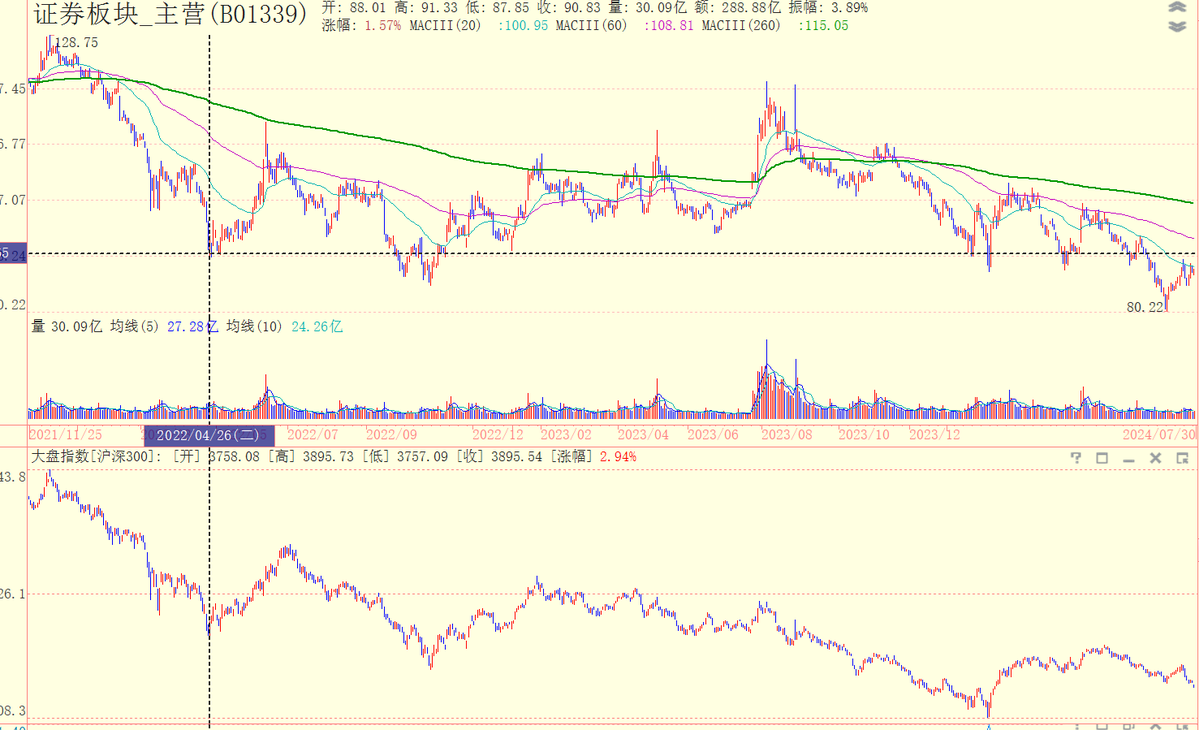This screenshot has height=730, width=1199.
Task: Click the index low value 3757.09
Action: click(422, 457)
